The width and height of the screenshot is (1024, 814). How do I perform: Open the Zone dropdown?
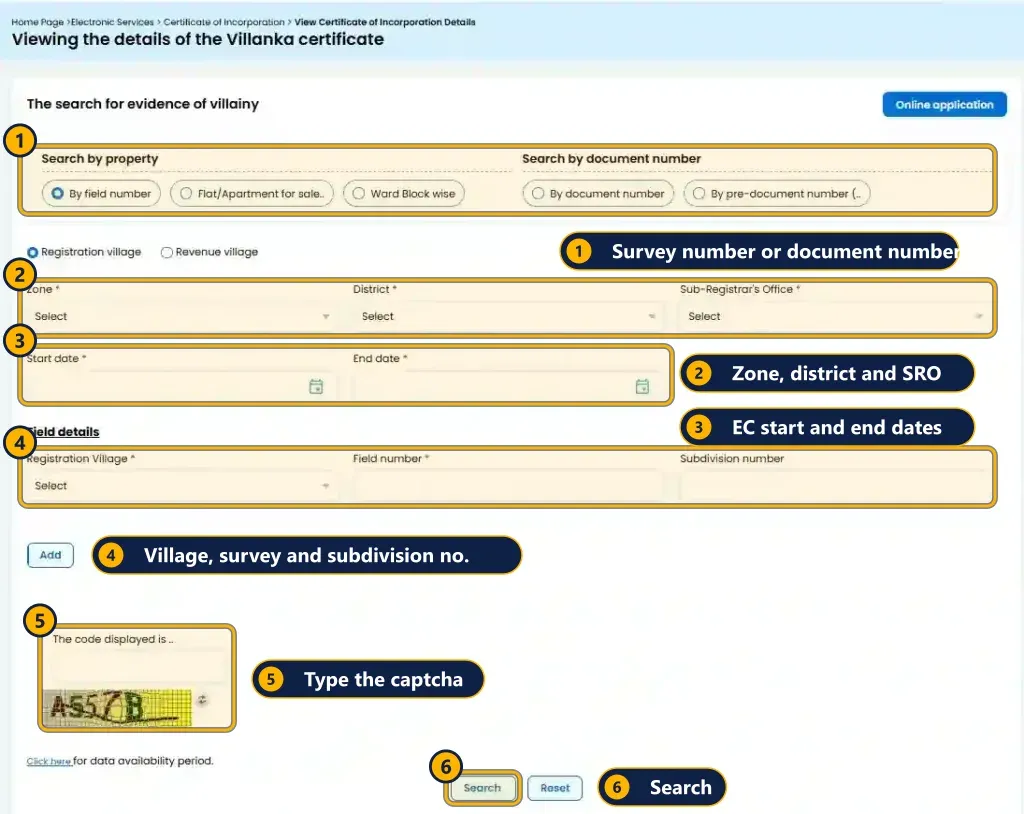pyautogui.click(x=182, y=316)
